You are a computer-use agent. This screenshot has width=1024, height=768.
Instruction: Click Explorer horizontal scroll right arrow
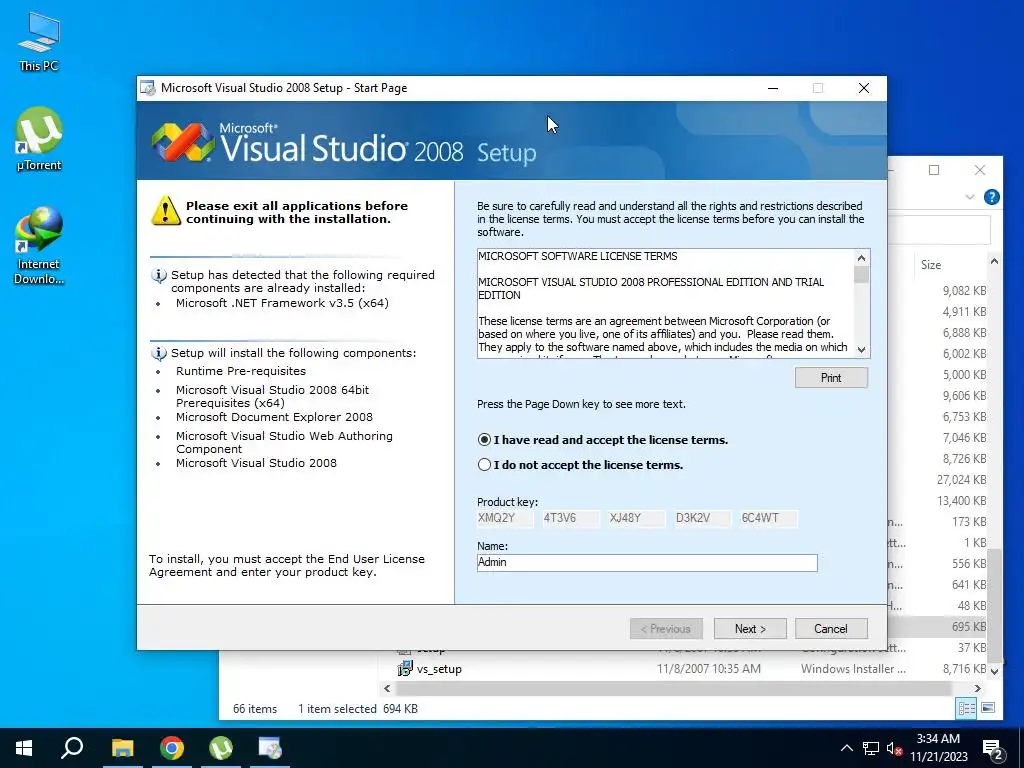tap(978, 688)
